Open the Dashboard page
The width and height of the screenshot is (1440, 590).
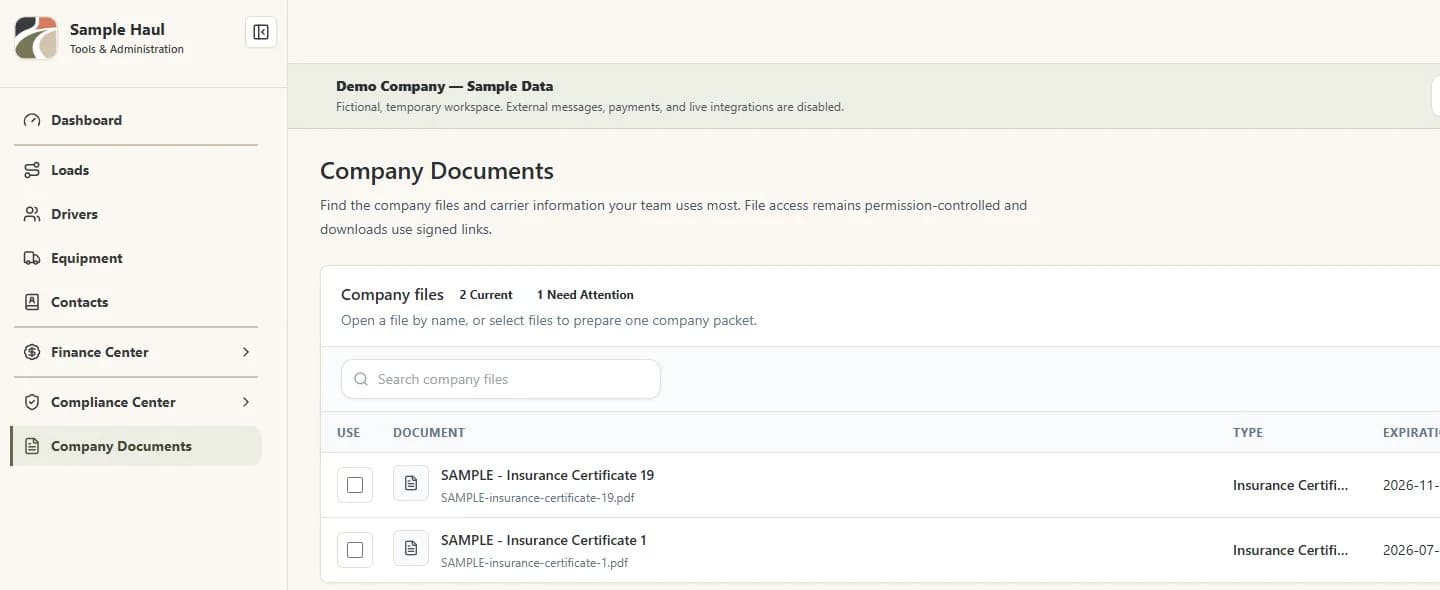(x=136, y=120)
